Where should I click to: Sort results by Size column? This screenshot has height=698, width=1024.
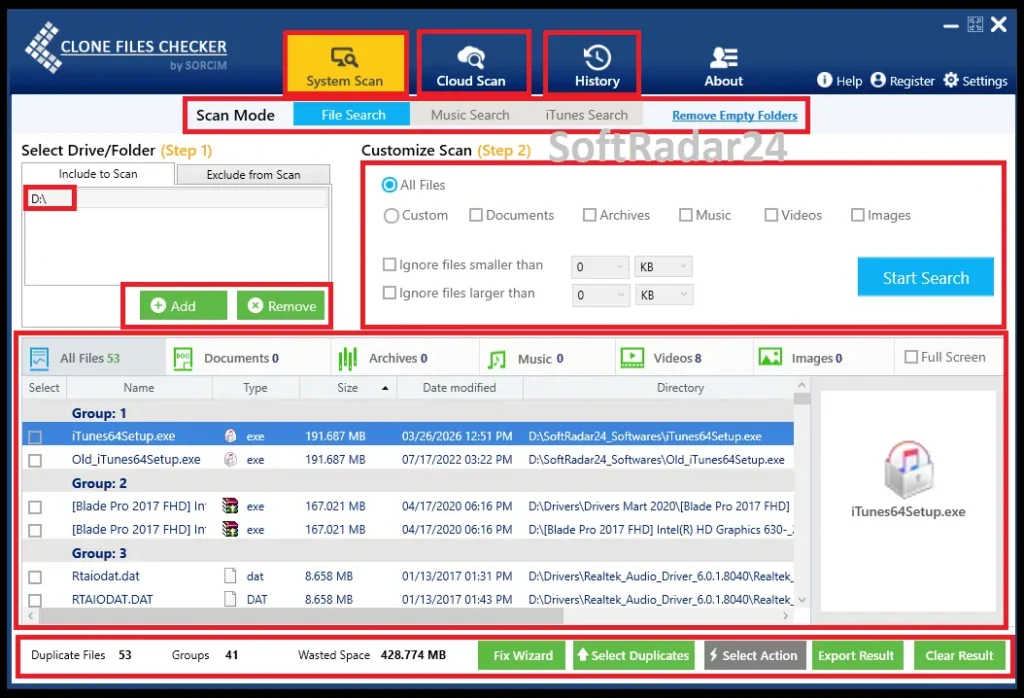347,388
